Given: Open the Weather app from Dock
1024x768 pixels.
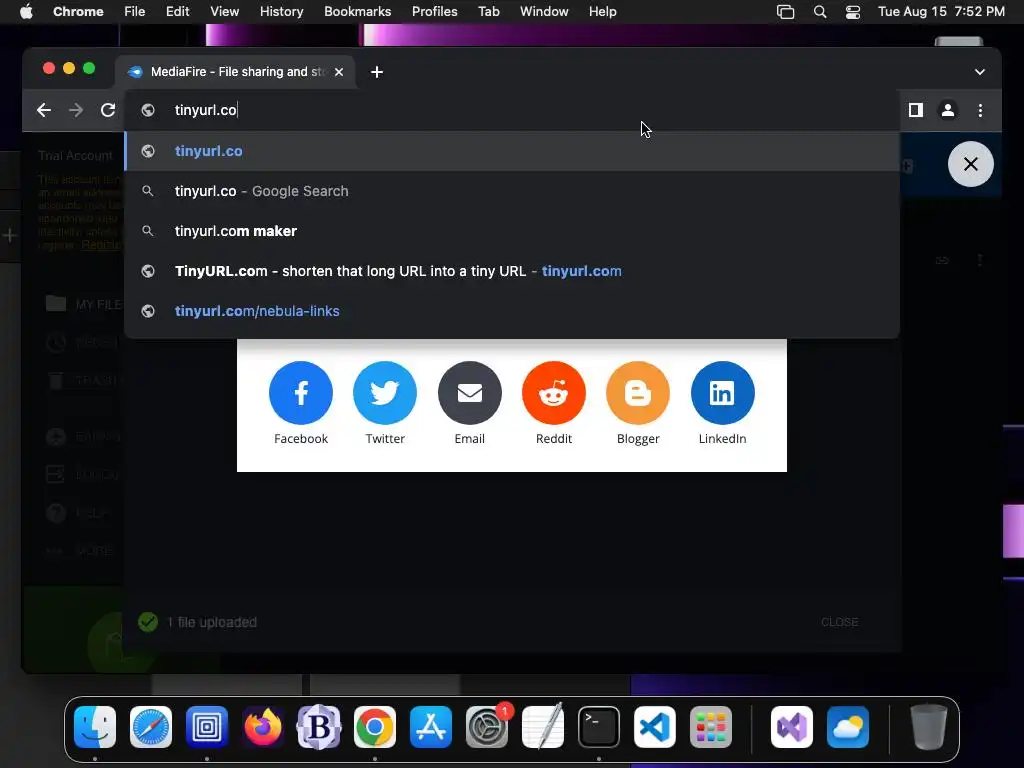Looking at the screenshot, I should click(848, 727).
